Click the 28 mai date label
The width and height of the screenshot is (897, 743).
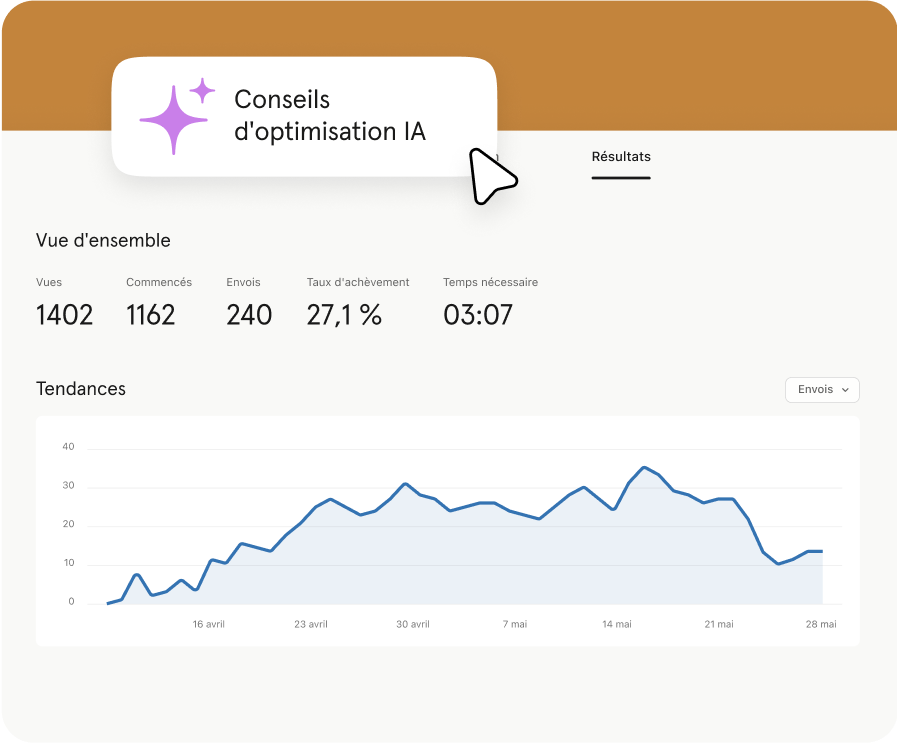coord(820,624)
